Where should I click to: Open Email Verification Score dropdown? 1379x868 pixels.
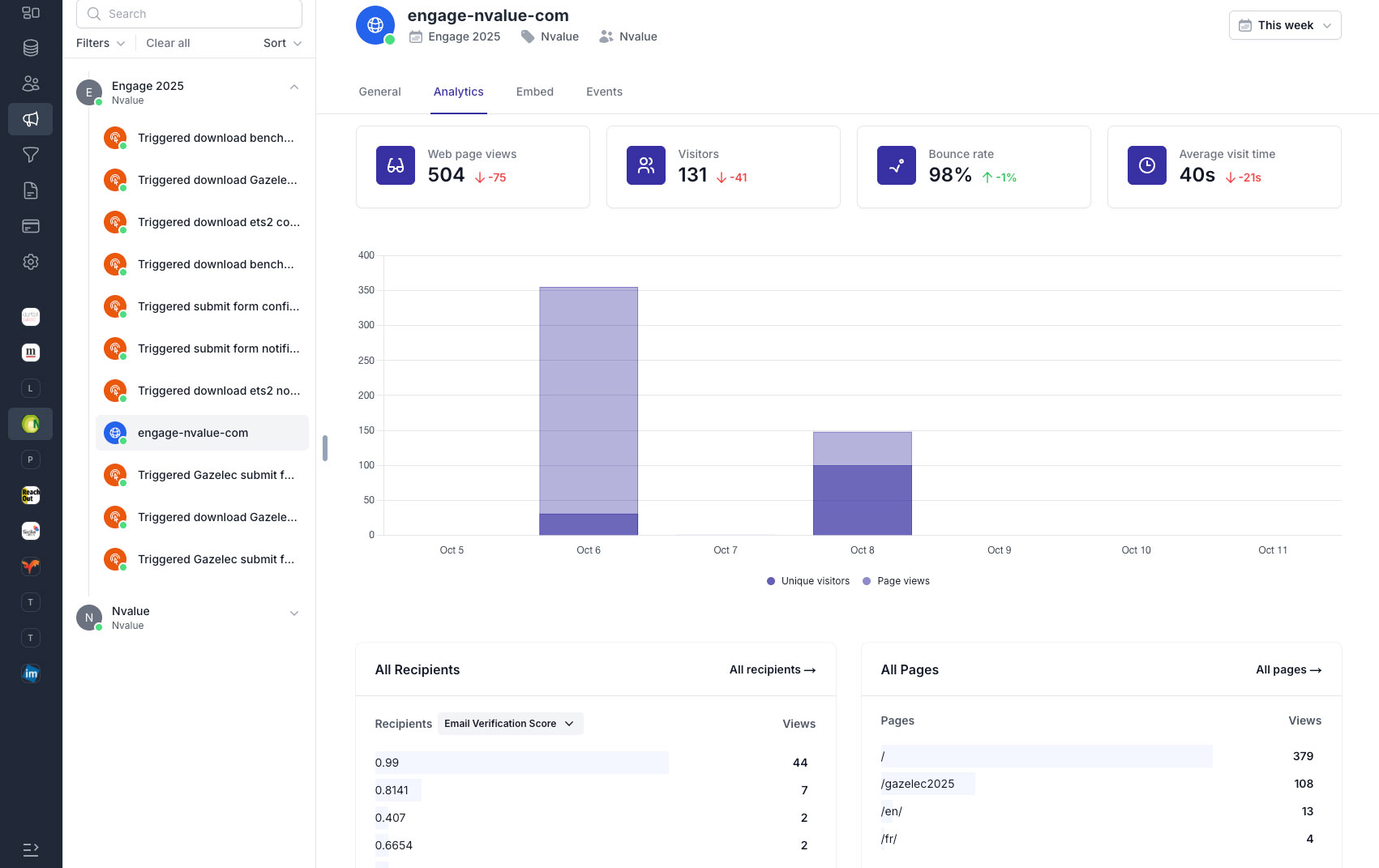510,724
